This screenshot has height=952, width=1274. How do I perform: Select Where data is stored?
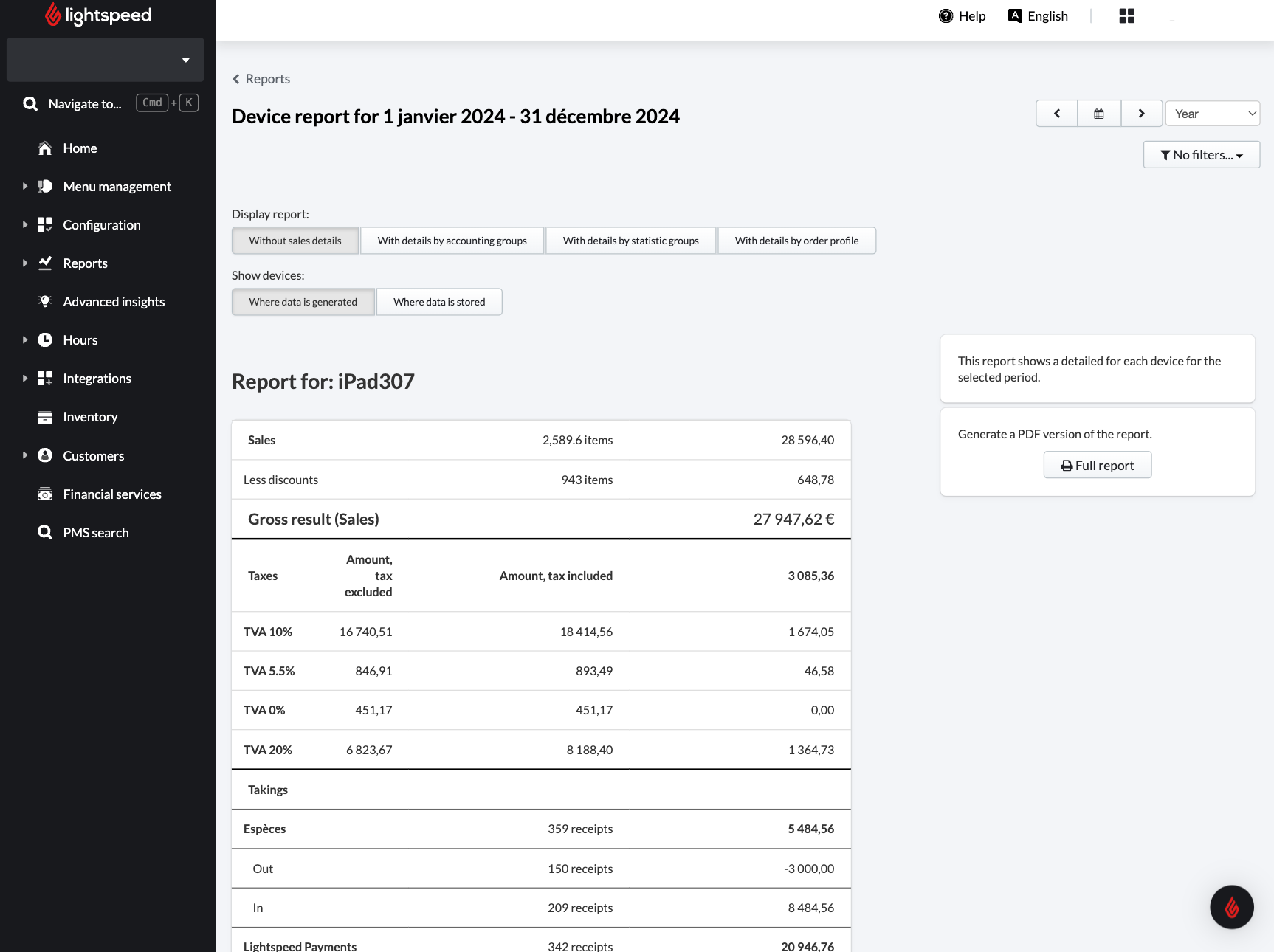tap(439, 302)
